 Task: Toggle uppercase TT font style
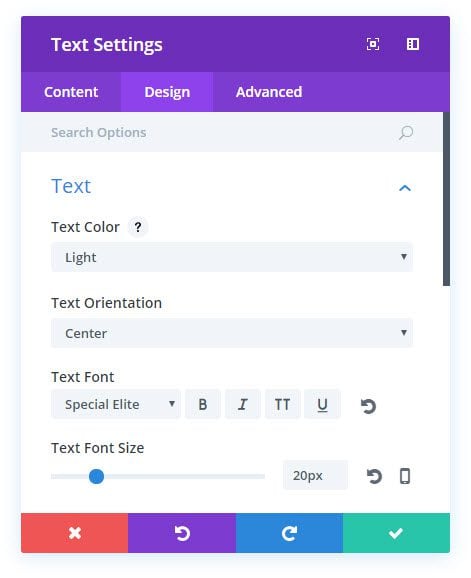click(282, 404)
